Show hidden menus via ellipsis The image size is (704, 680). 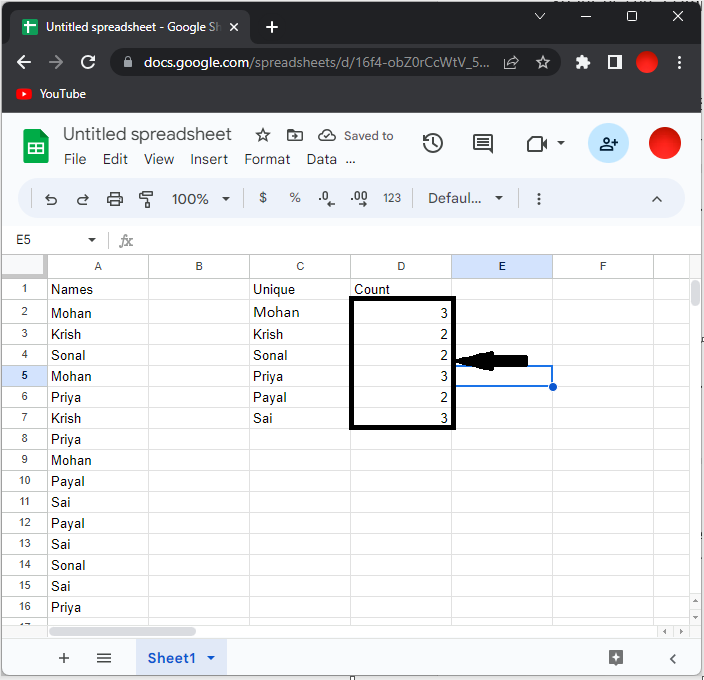point(350,161)
